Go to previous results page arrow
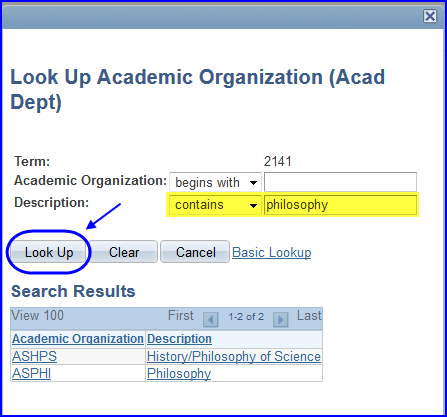447x417 pixels. [211, 319]
